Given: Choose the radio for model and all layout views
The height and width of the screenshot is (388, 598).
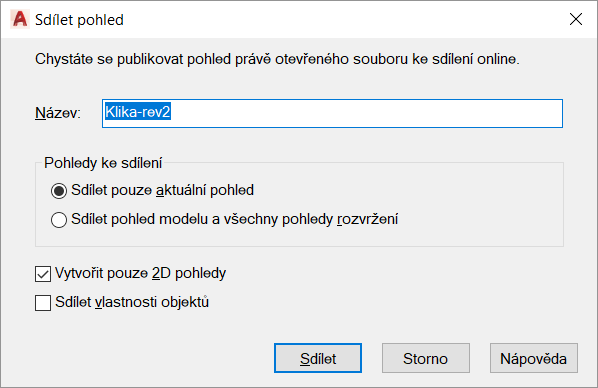Looking at the screenshot, I should (59, 220).
